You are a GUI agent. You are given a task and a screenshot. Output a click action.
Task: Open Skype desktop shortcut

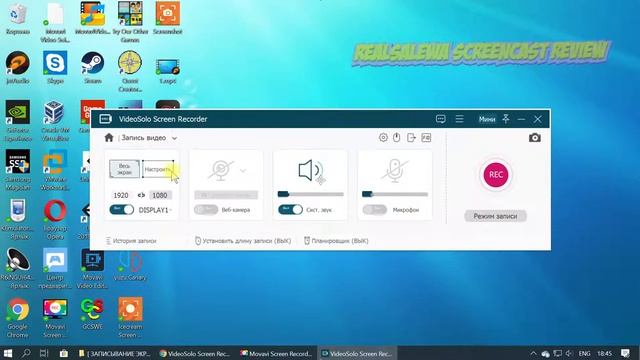coord(55,67)
